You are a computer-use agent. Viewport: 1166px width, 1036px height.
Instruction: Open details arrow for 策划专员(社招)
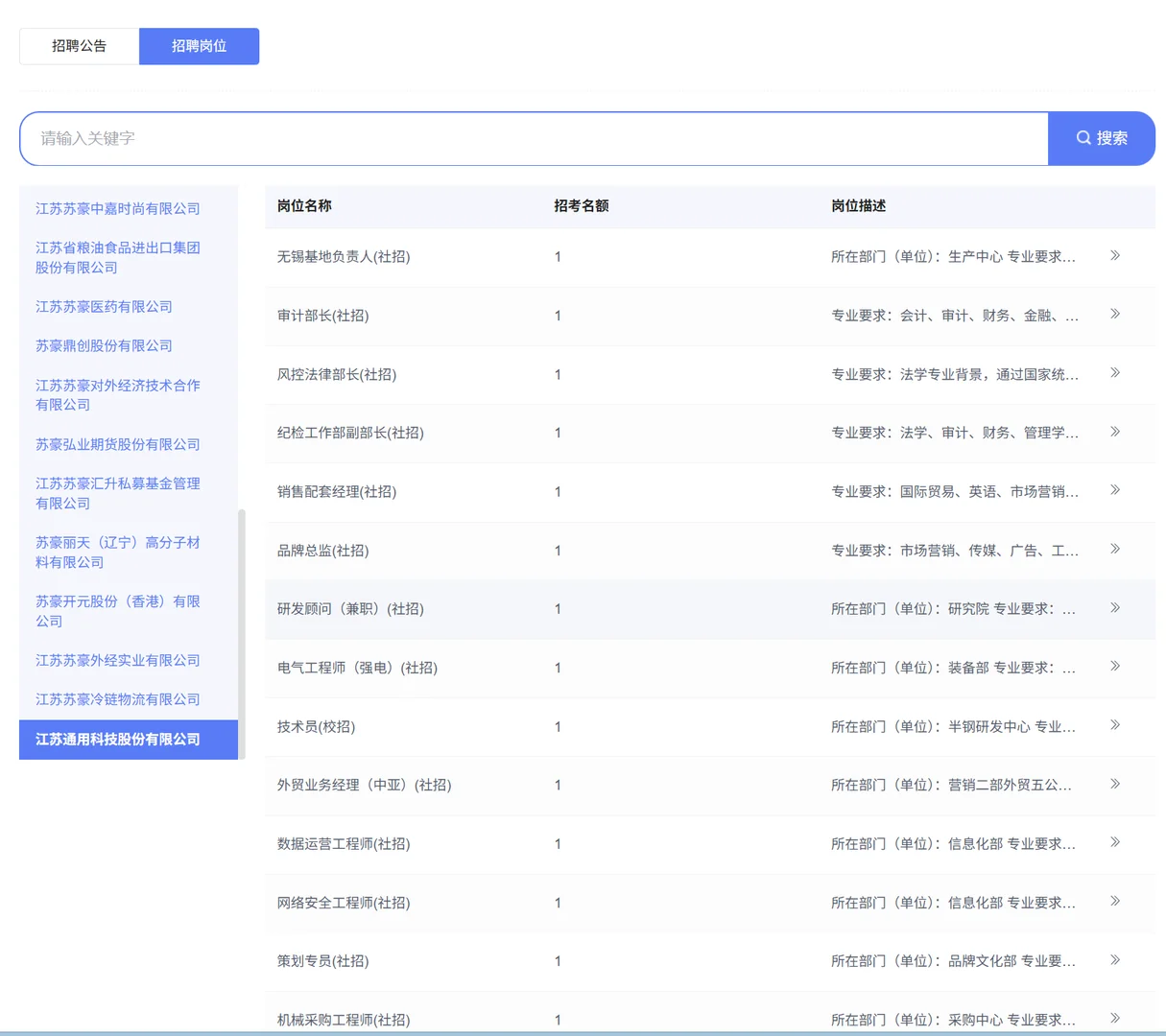click(x=1115, y=959)
